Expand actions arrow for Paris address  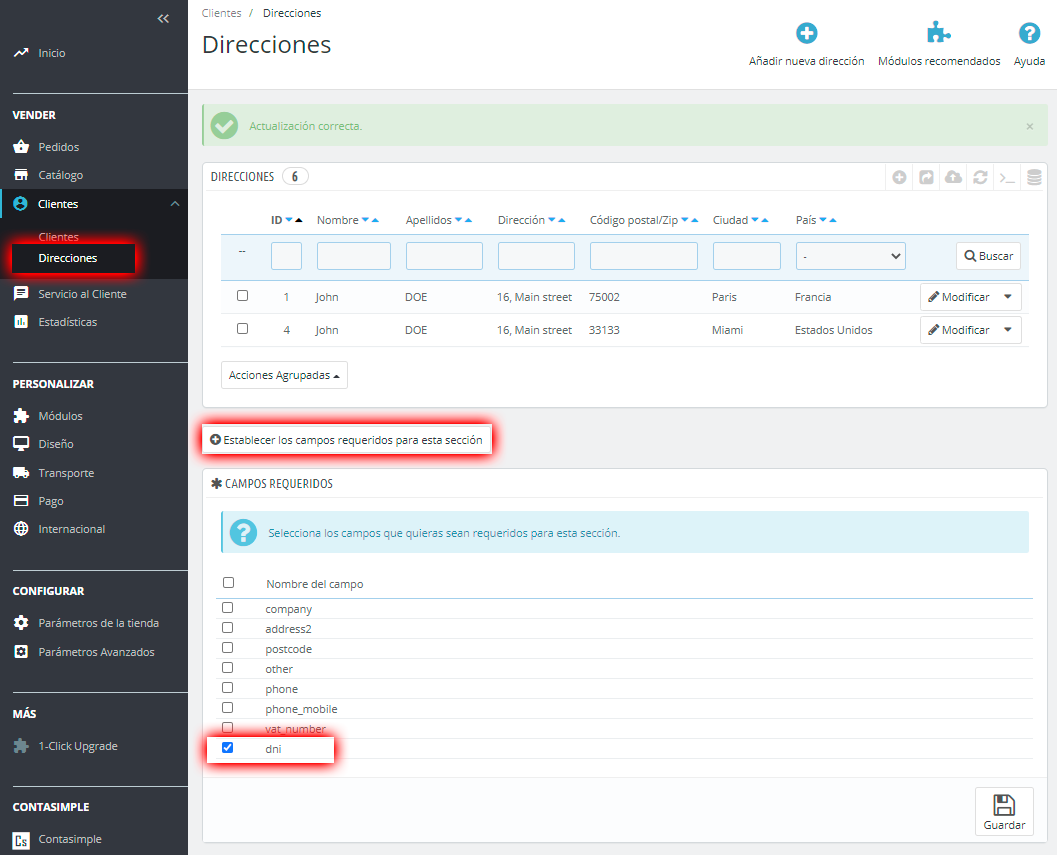click(1008, 297)
